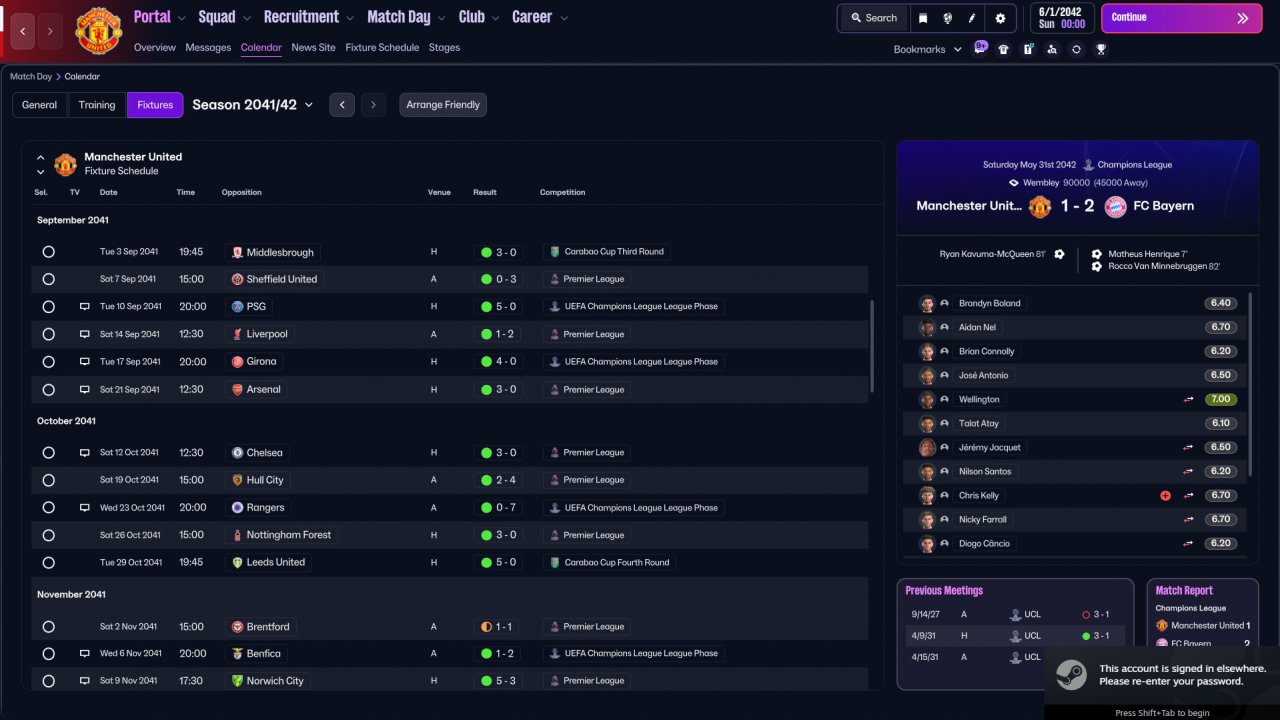Click the TV icon on the Benfica fixture
Screen dimensions: 1280x720
(x=85, y=654)
